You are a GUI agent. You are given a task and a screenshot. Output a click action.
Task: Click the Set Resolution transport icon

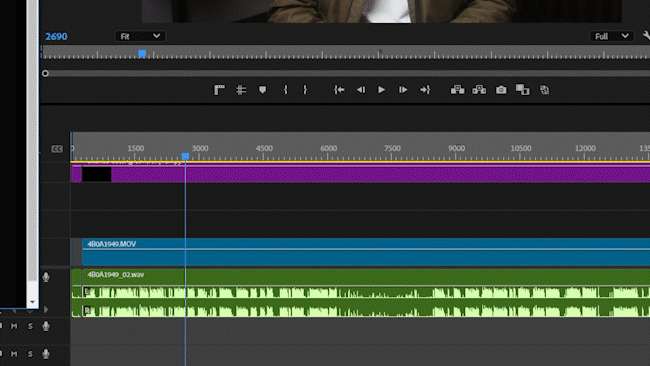219,90
